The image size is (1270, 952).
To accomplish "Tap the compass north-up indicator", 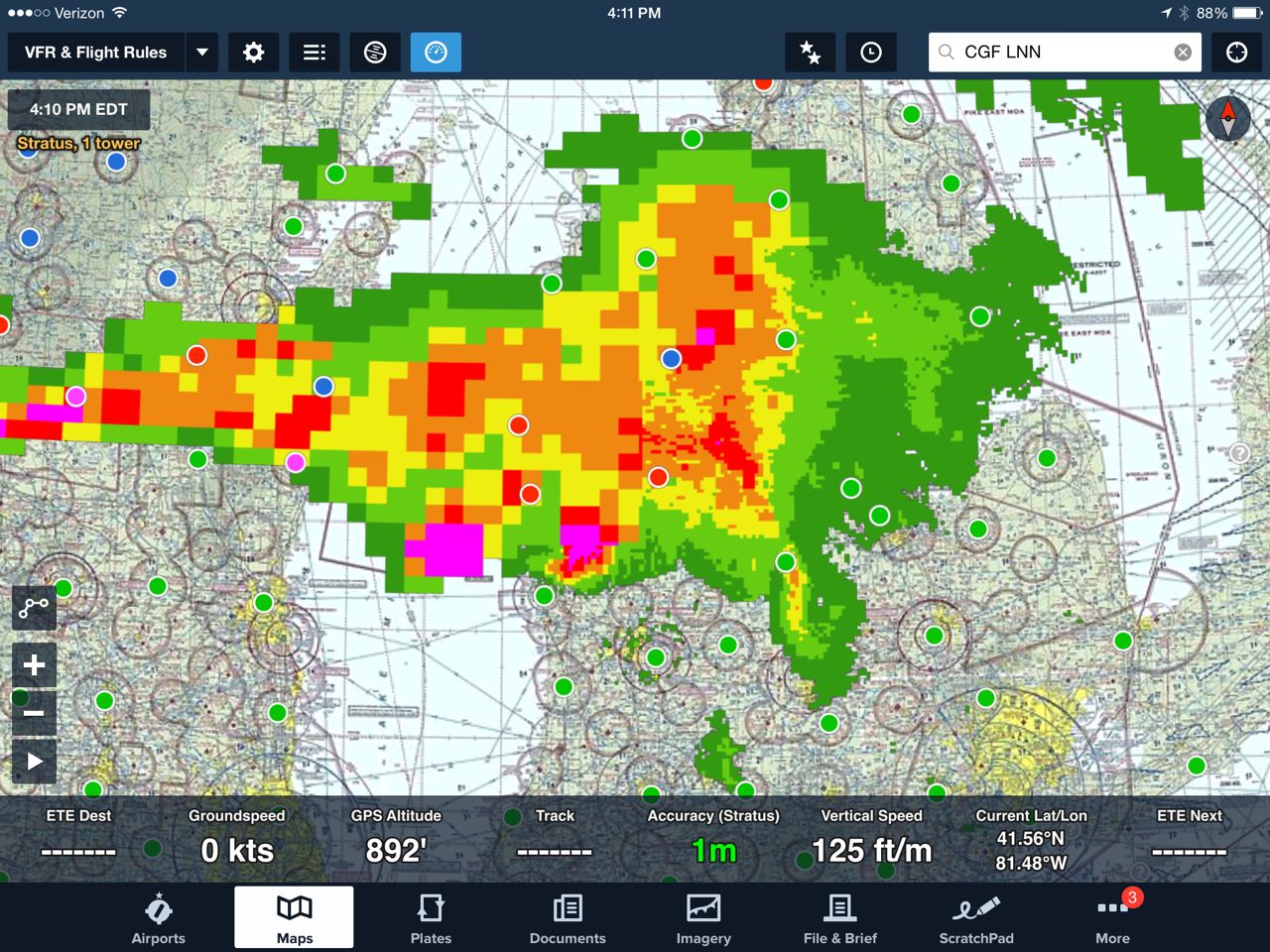I will (x=1227, y=119).
